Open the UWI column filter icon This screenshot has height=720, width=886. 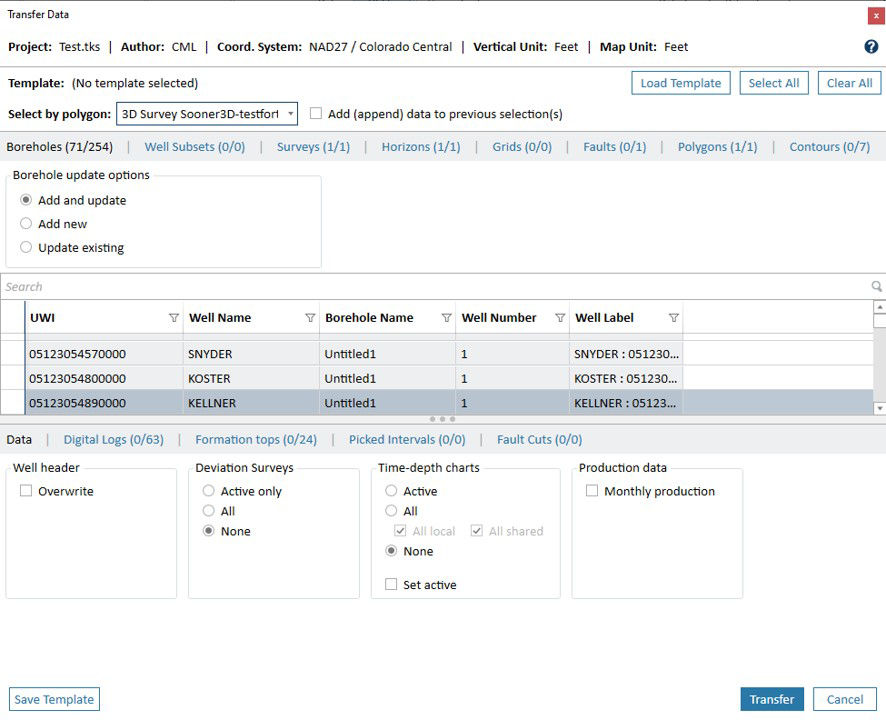[x=174, y=318]
